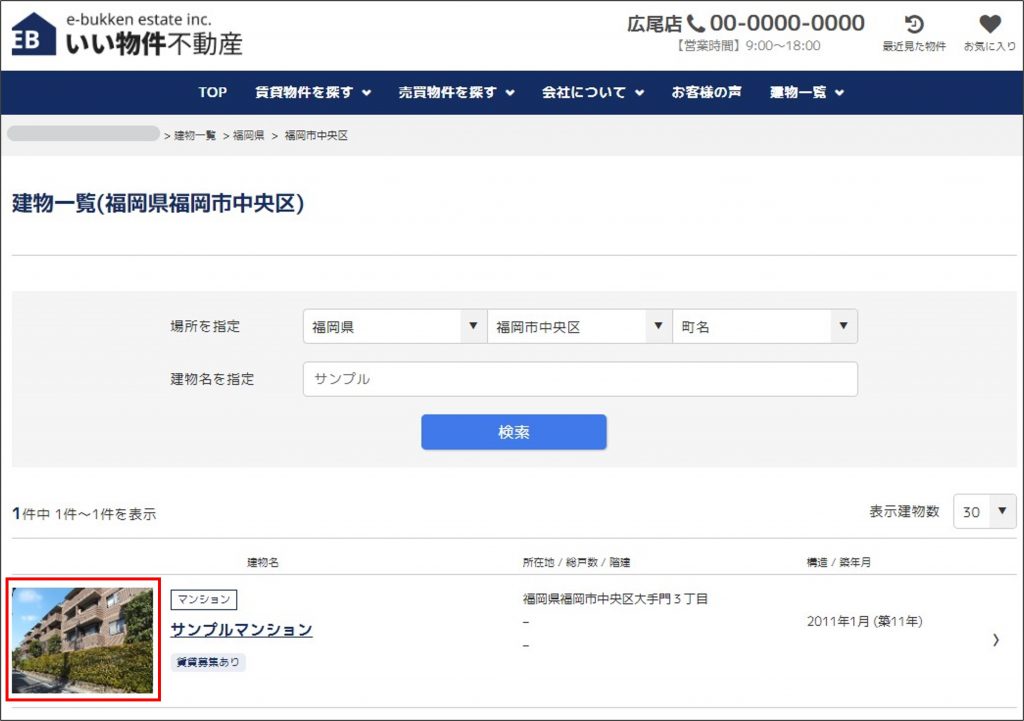This screenshot has width=1024, height=721.
Task: Change 表示建物数 count dropdown
Action: coord(984,512)
